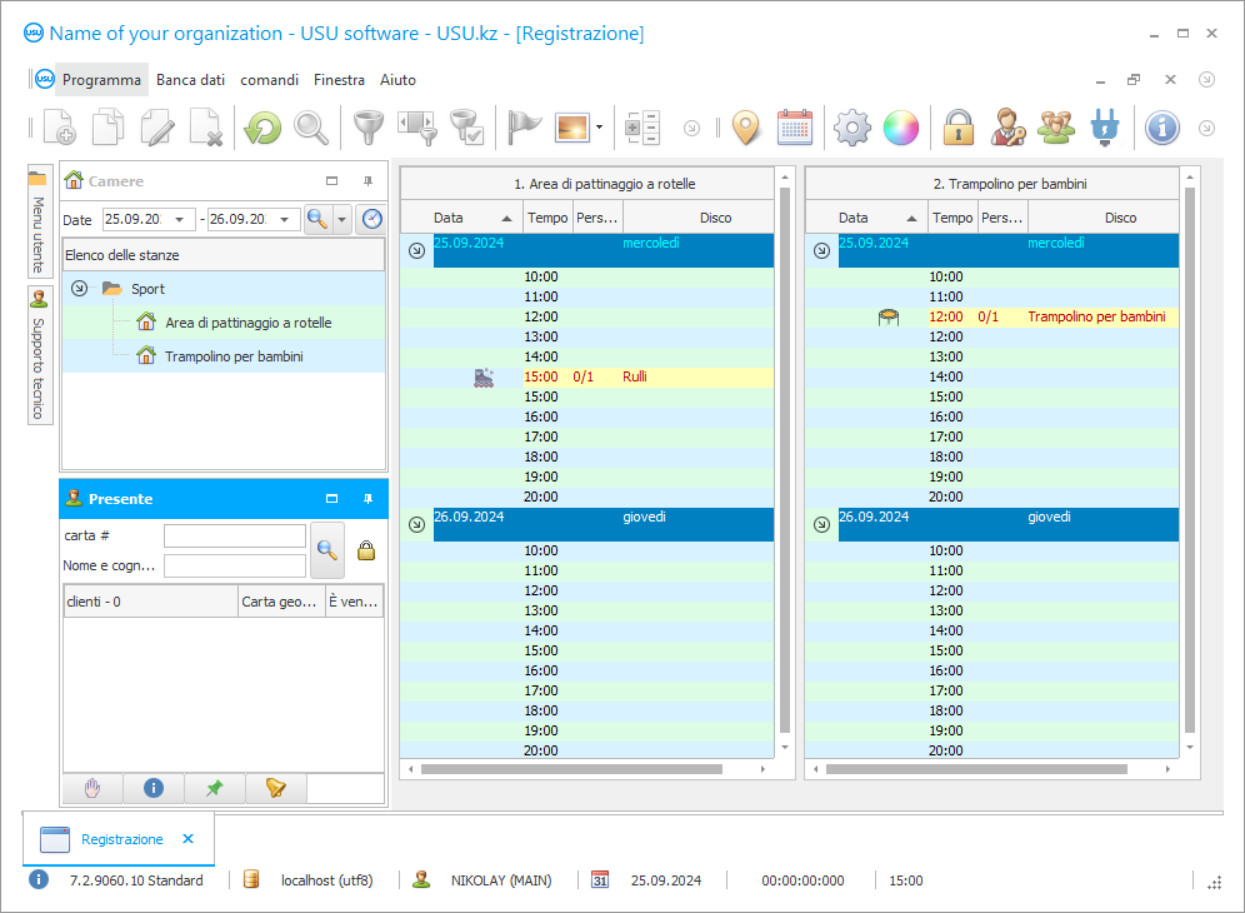Click the carta # input field
The image size is (1245, 913).
[235, 536]
